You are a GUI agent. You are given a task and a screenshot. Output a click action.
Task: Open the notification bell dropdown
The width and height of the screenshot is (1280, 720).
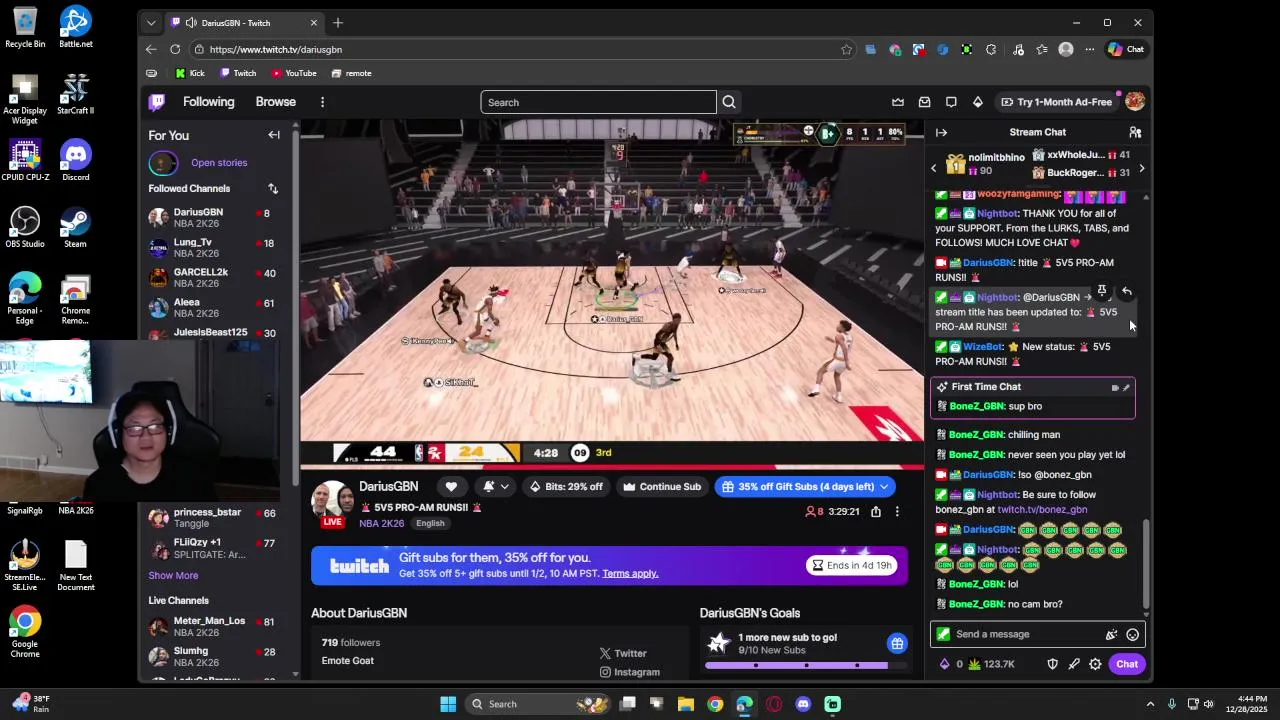pyautogui.click(x=495, y=486)
